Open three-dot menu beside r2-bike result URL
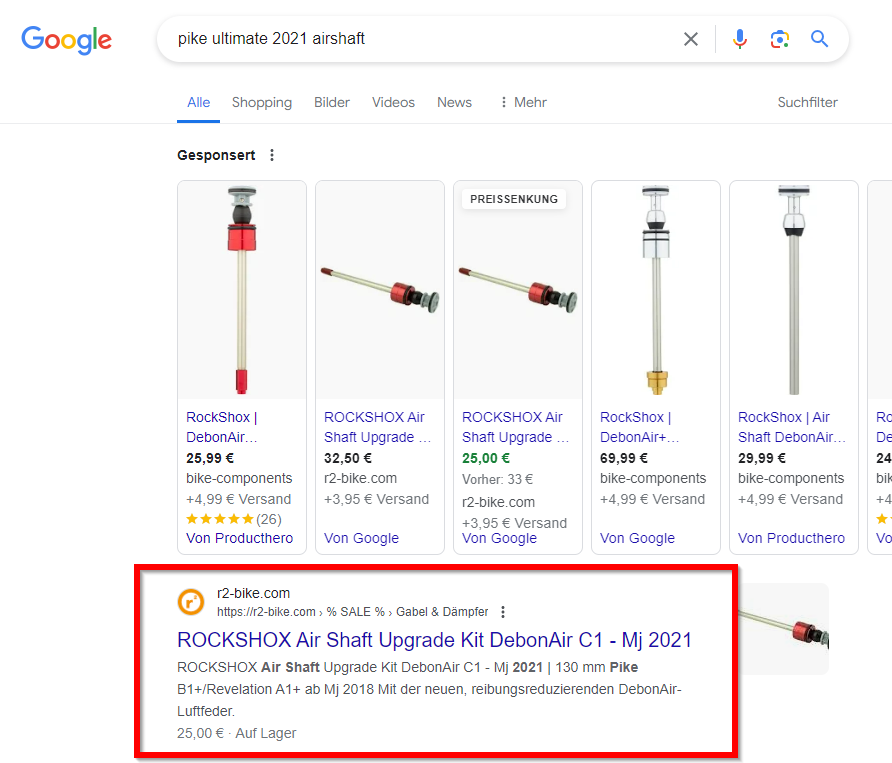This screenshot has width=892, height=763. click(x=503, y=612)
